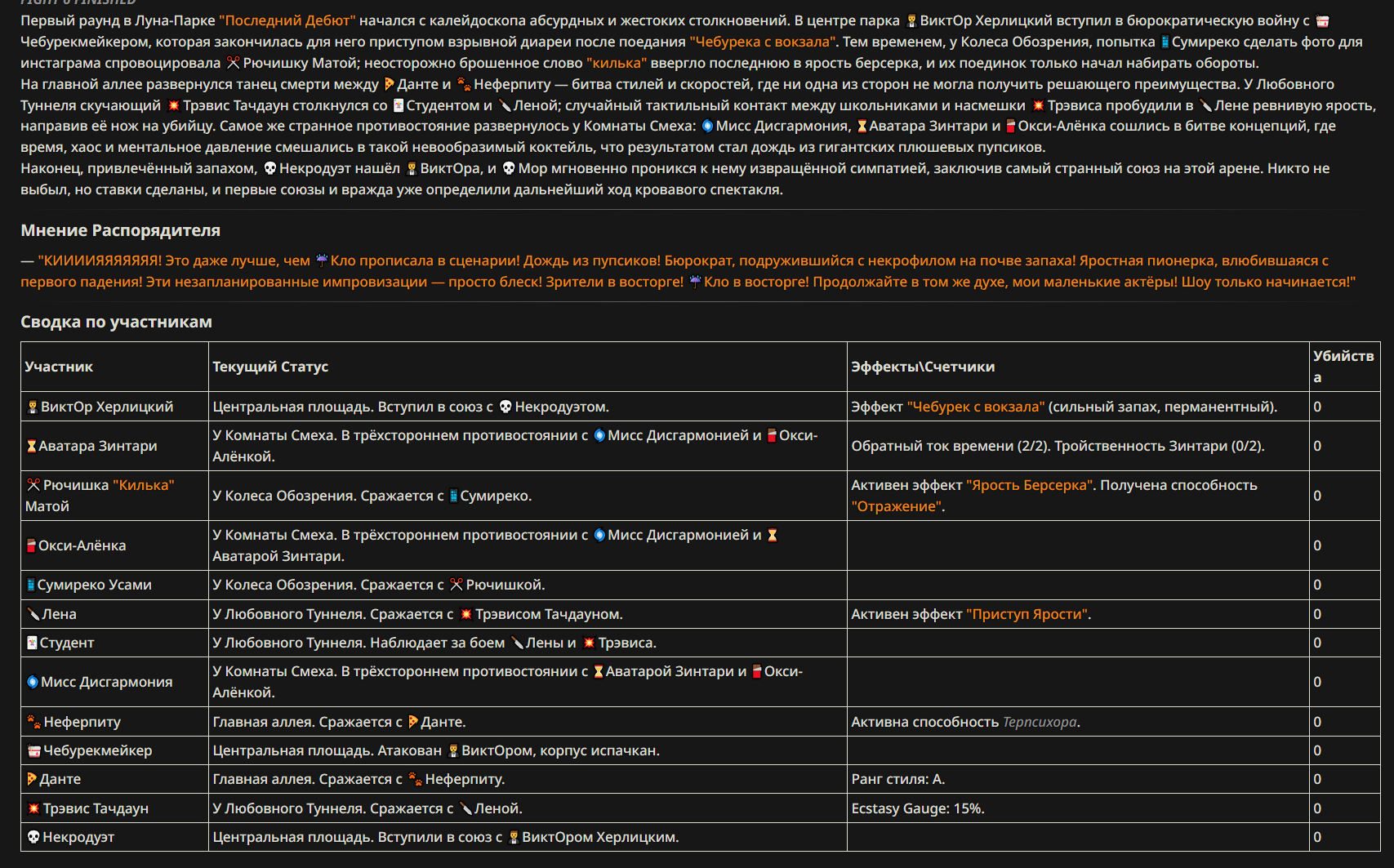Click the "Сводка по участникам" heading
This screenshot has height=868, width=1394.
(x=116, y=322)
